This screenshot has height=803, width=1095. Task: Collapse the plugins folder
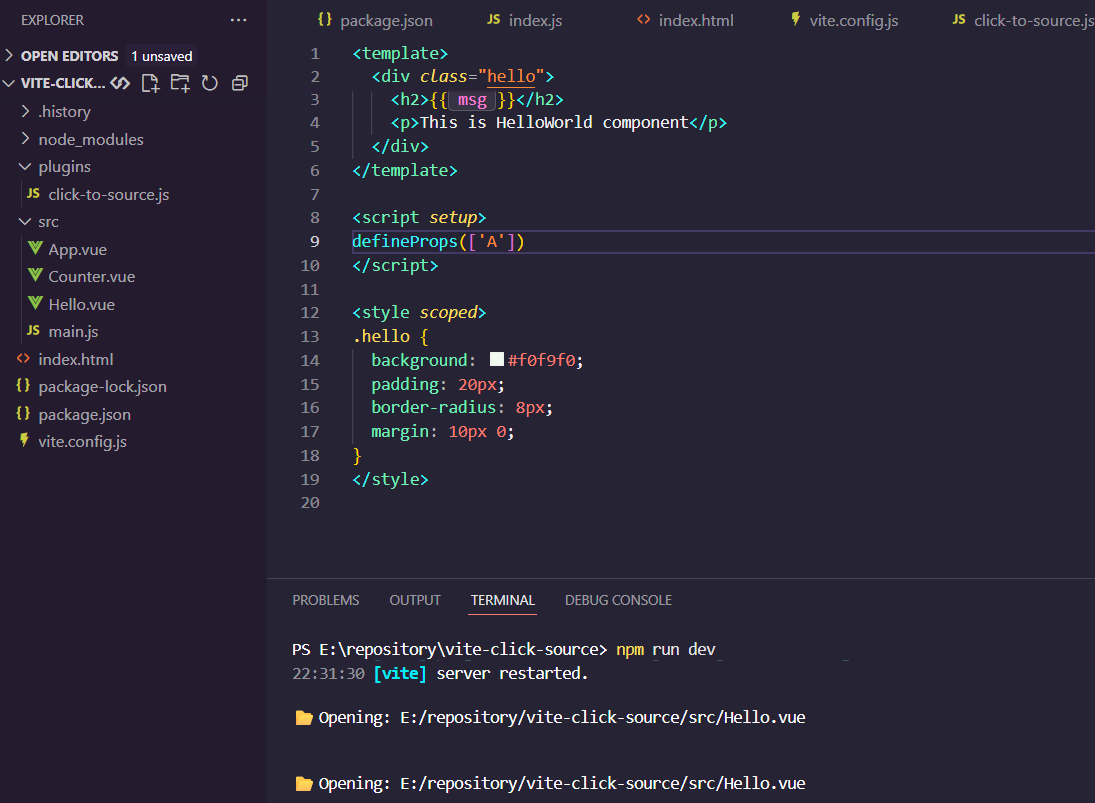[25, 166]
